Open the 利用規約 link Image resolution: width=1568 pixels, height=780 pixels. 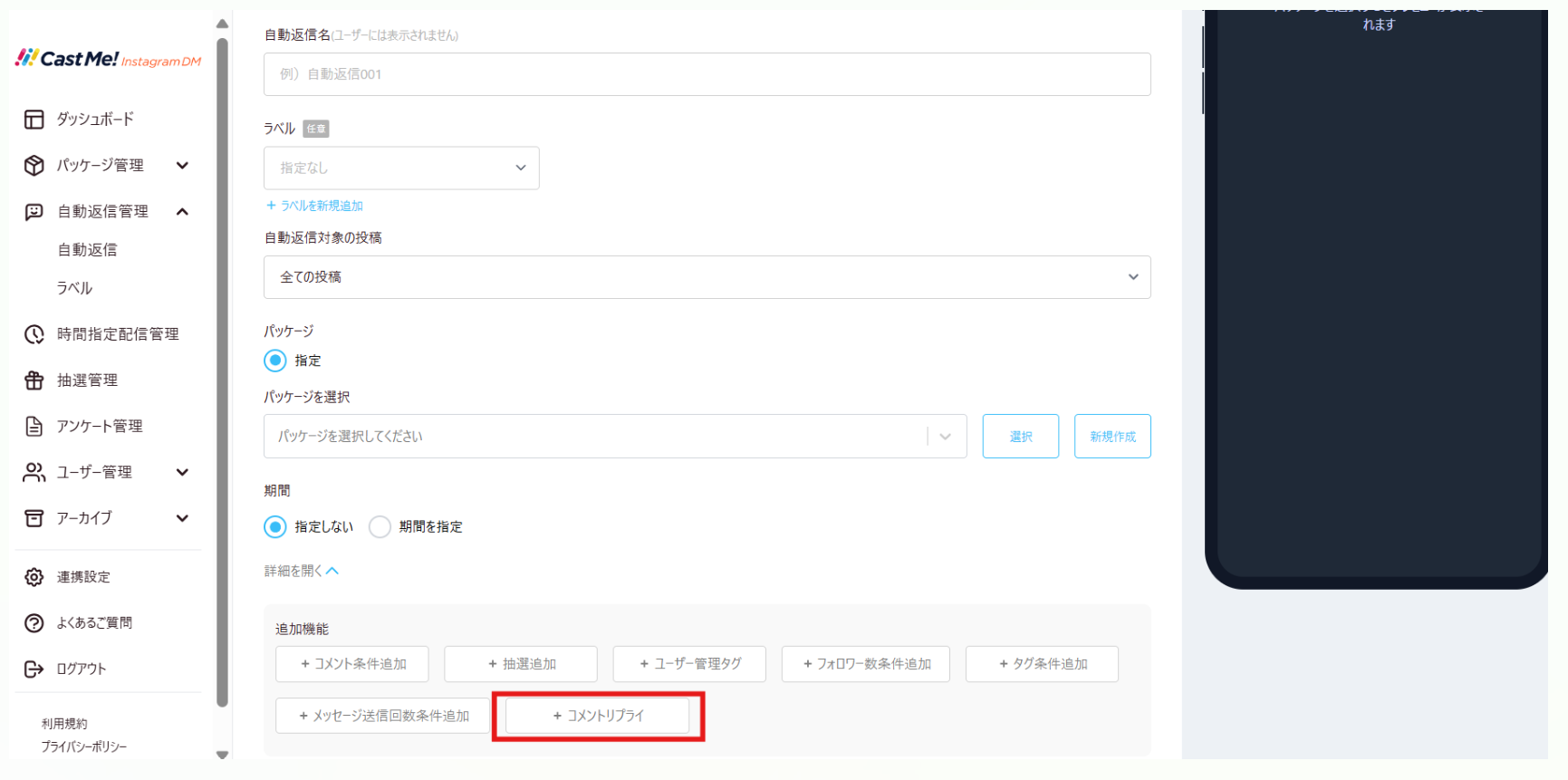(x=64, y=724)
